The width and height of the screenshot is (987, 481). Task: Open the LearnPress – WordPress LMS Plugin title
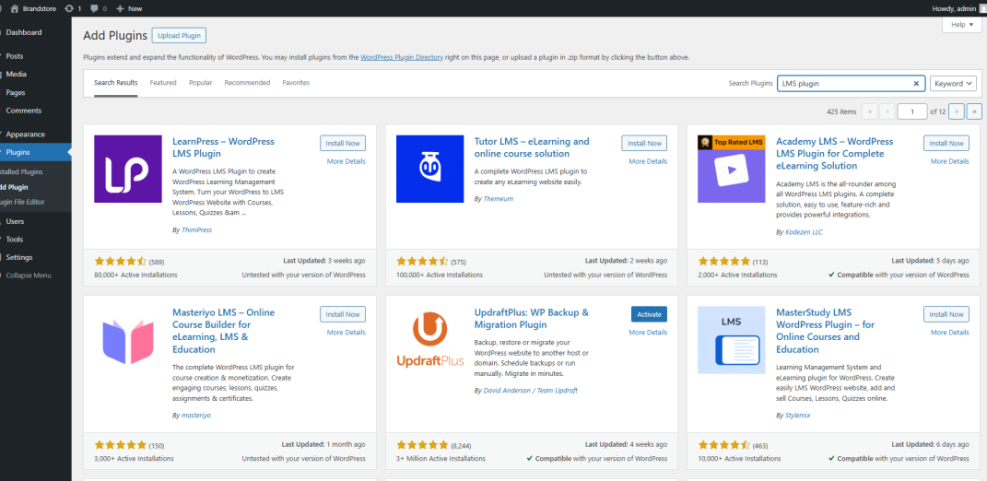[x=223, y=147]
